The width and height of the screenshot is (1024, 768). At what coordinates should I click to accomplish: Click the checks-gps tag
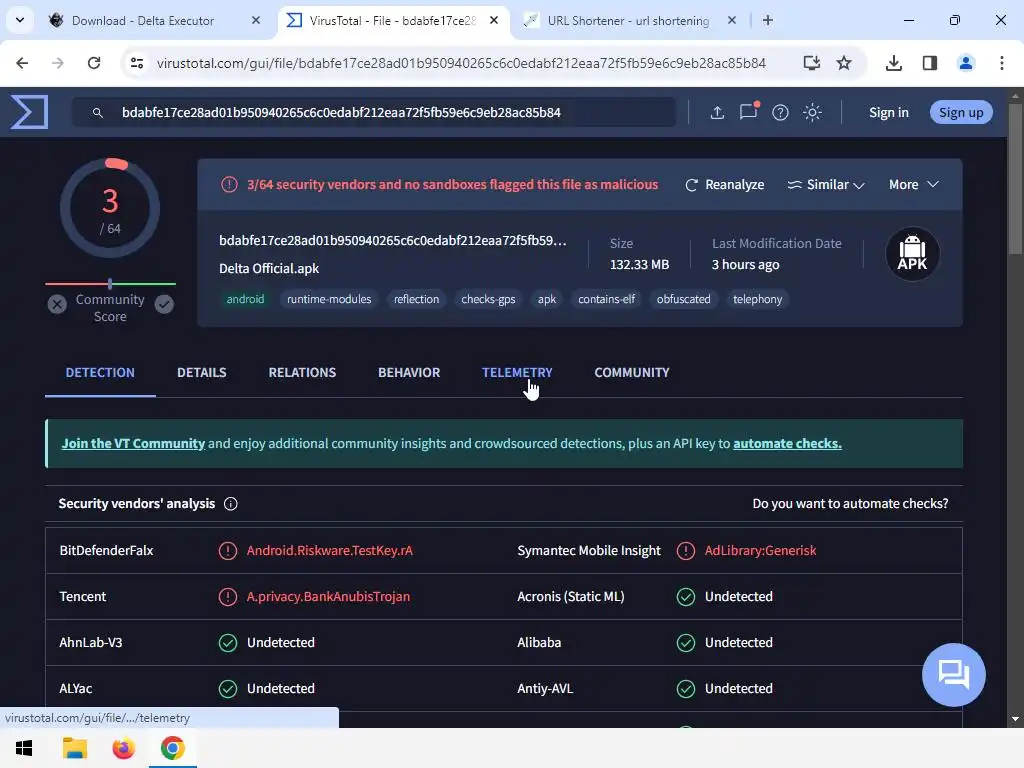(x=488, y=299)
